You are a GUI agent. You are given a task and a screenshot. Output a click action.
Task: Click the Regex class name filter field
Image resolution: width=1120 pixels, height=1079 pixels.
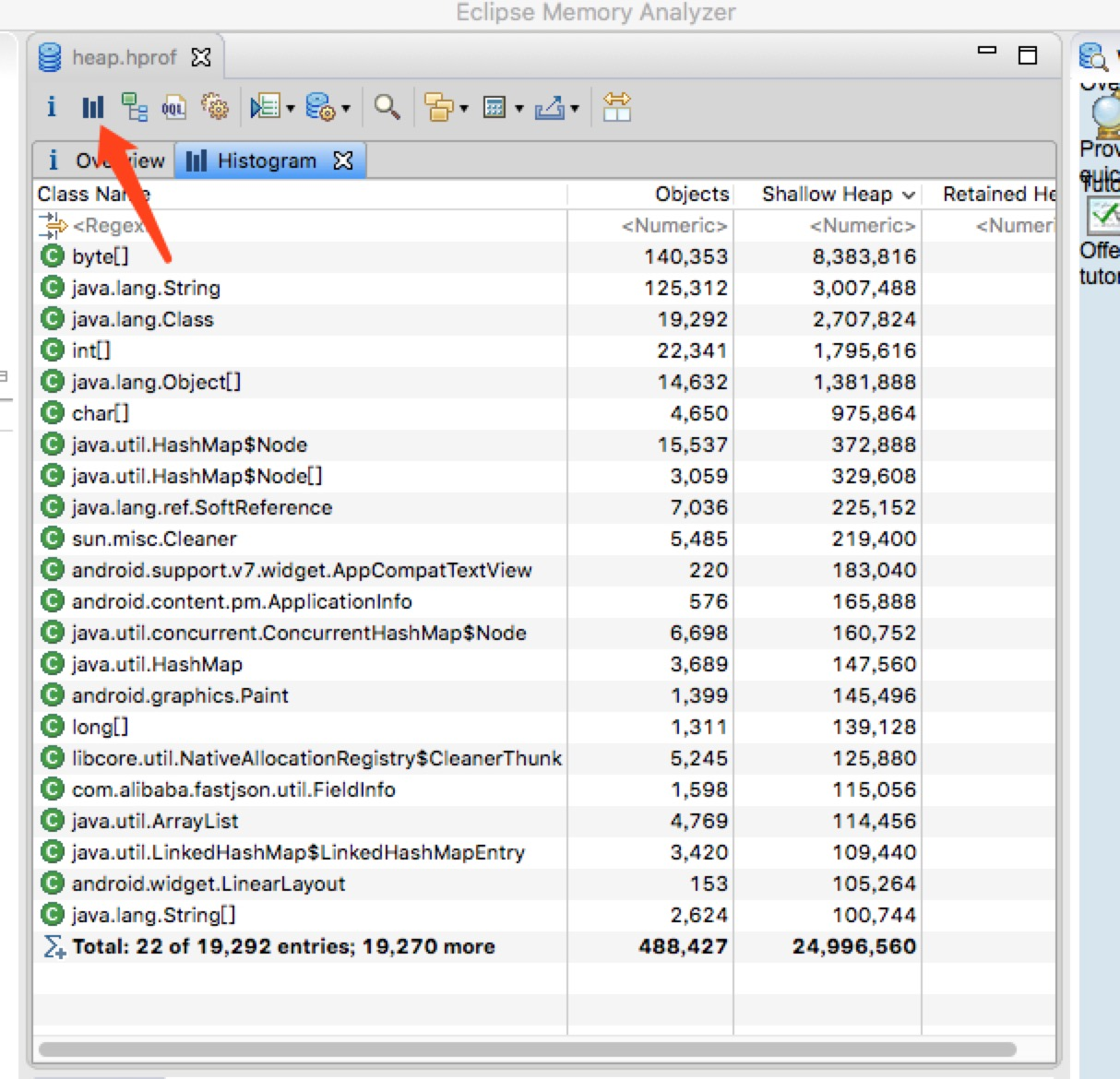click(300, 226)
